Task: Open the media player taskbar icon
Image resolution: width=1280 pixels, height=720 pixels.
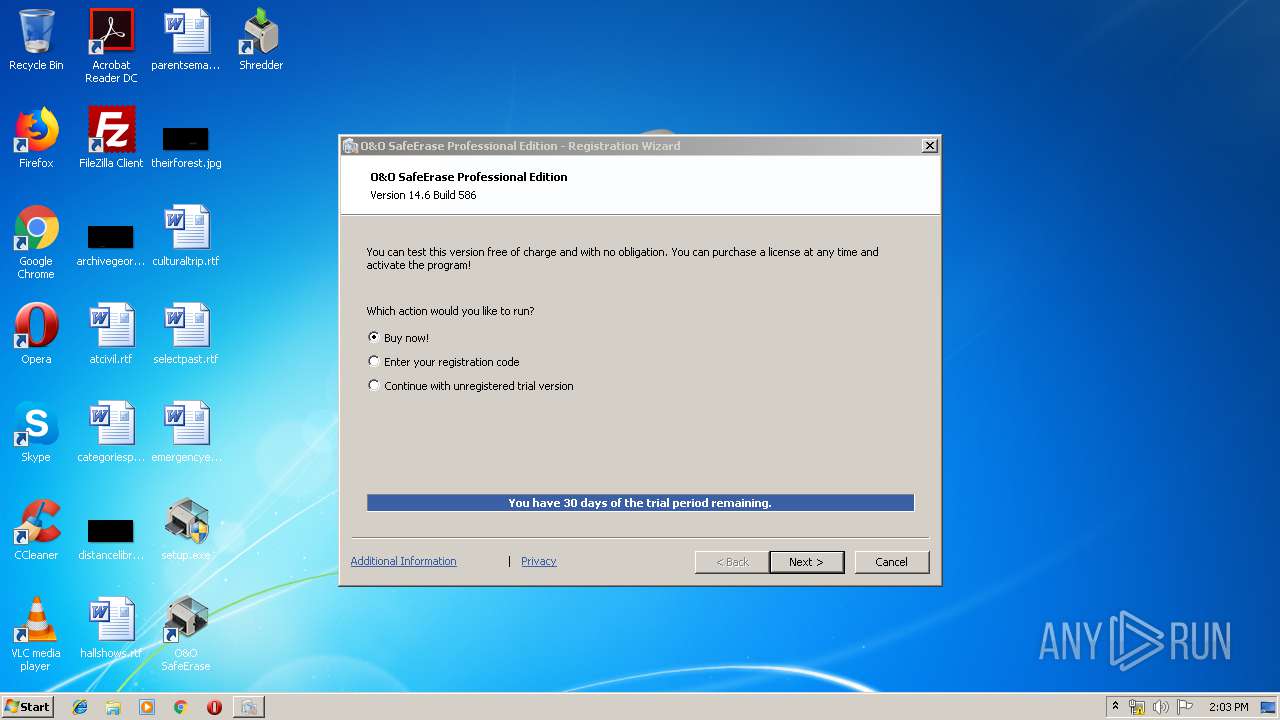Action: [x=147, y=707]
